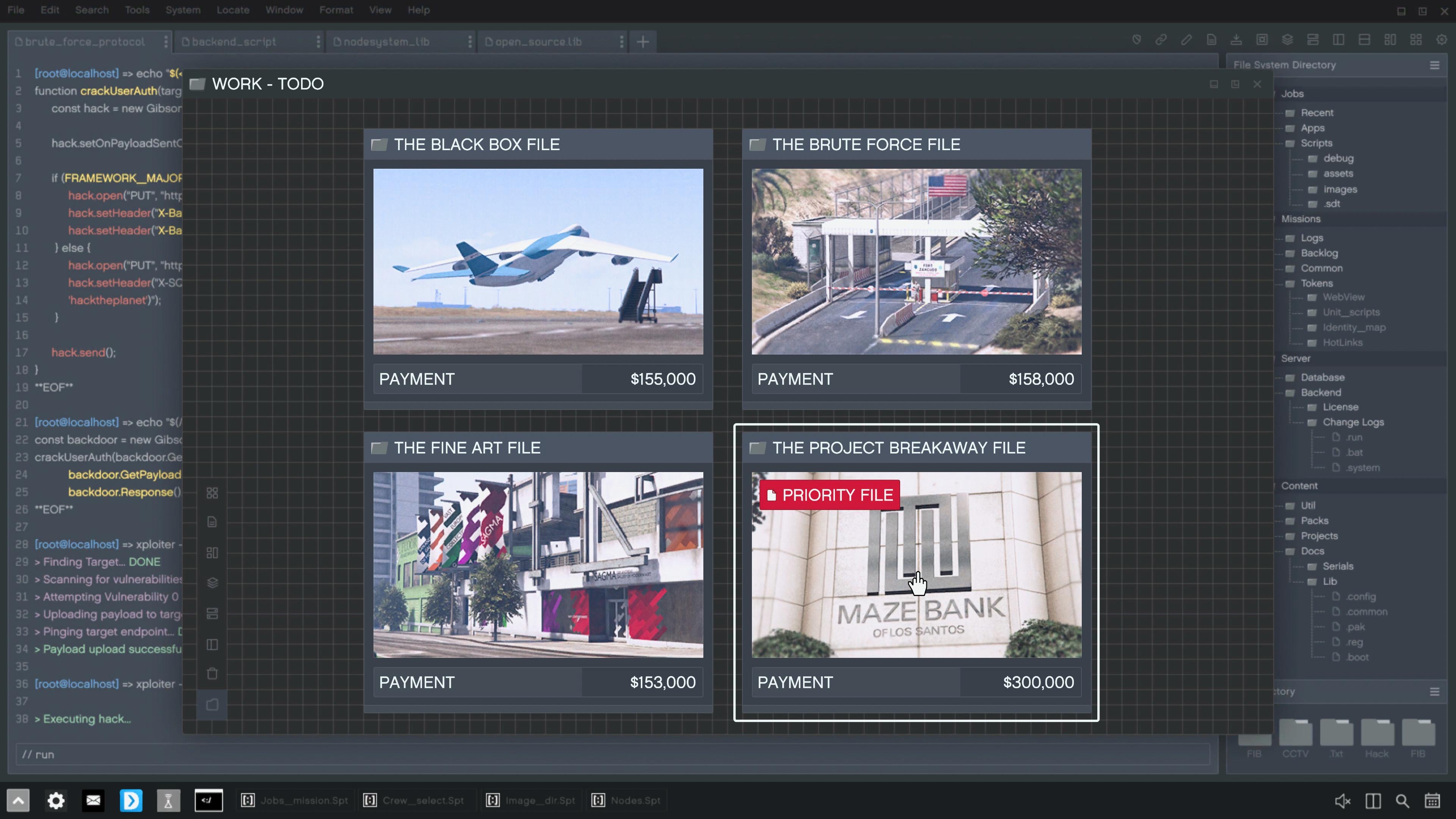Switch to the nodesystem_lib tab

[386, 41]
